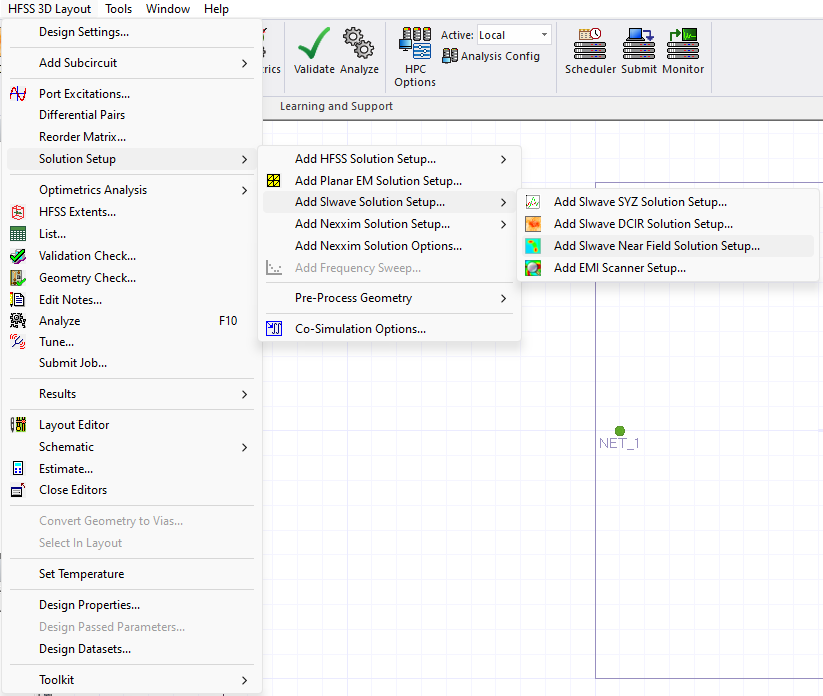The image size is (823, 696).
Task: Click the Co-Simulation Options grid icon
Action: point(272,327)
